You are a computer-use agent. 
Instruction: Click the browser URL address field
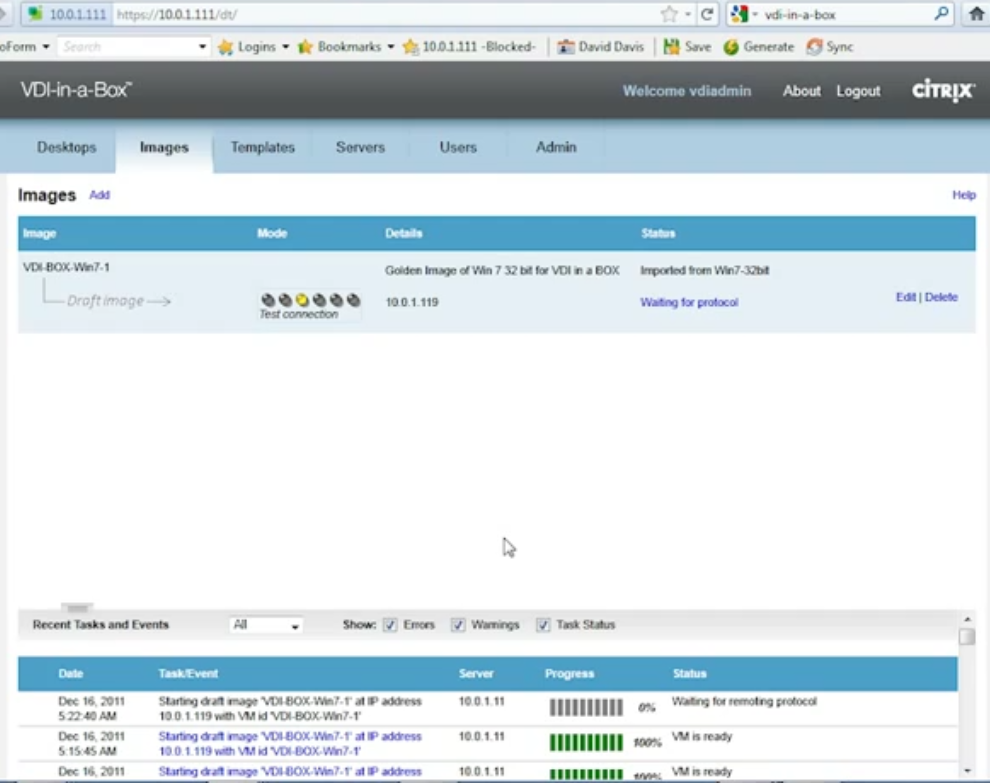click(385, 14)
